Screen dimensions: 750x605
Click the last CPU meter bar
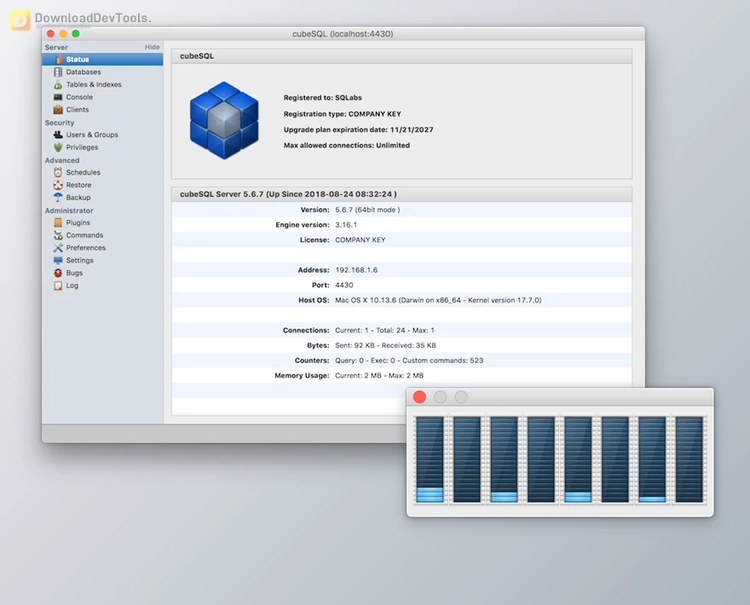coord(689,460)
